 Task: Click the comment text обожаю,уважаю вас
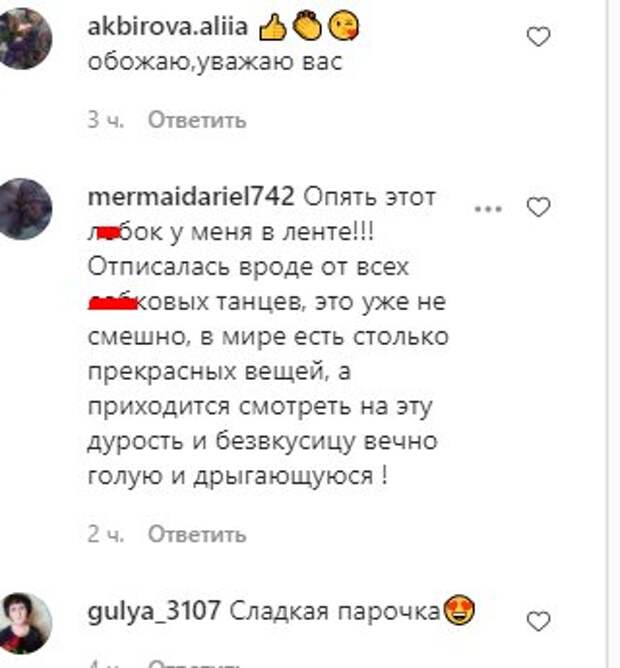coord(215,62)
